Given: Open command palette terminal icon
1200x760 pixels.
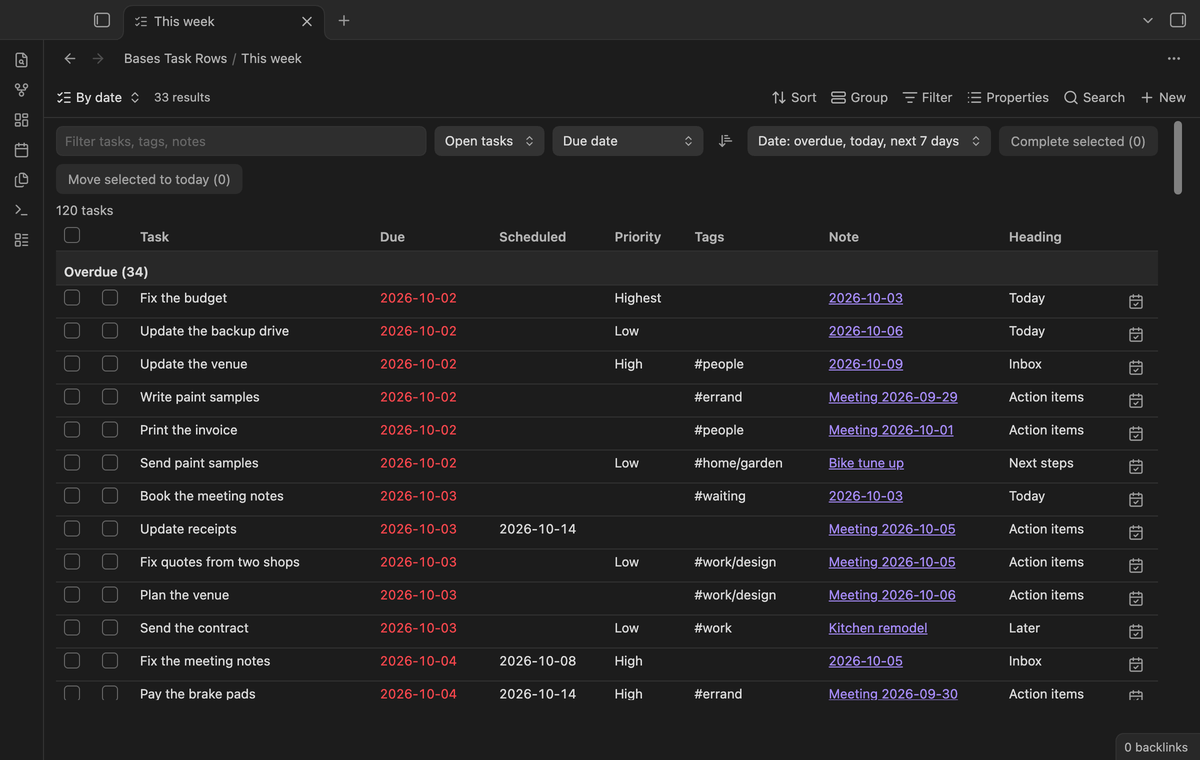Looking at the screenshot, I should [21, 210].
